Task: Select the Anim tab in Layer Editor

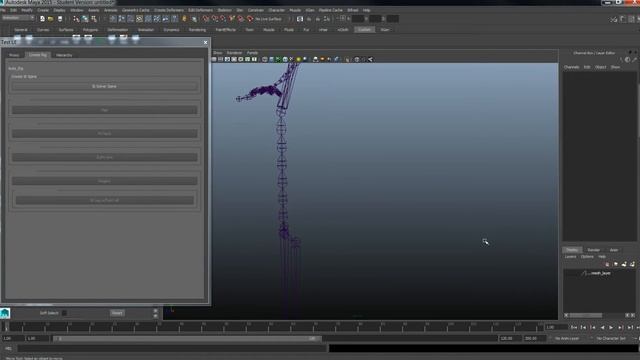Action: [614, 250]
